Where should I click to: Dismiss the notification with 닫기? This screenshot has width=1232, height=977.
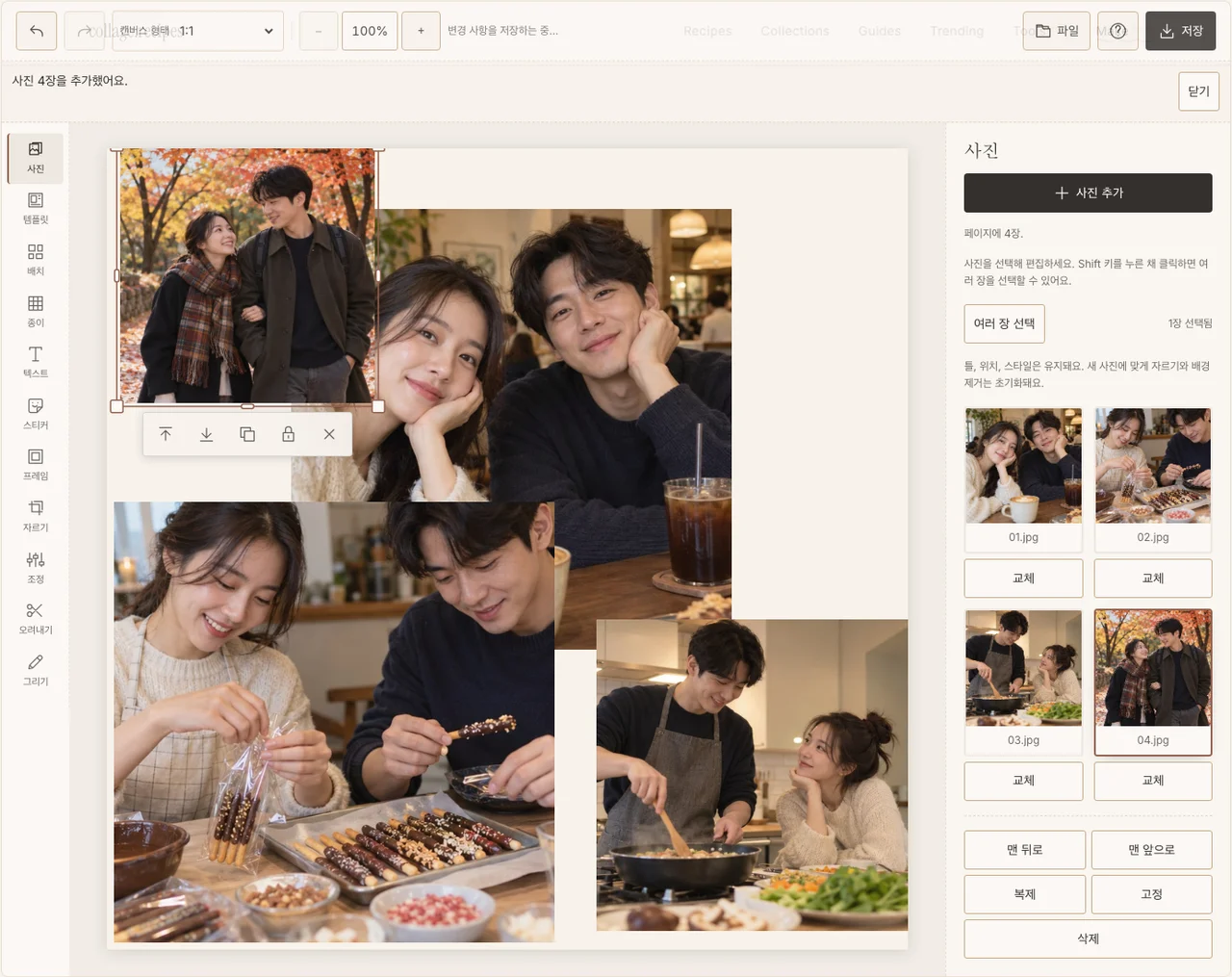1198,91
